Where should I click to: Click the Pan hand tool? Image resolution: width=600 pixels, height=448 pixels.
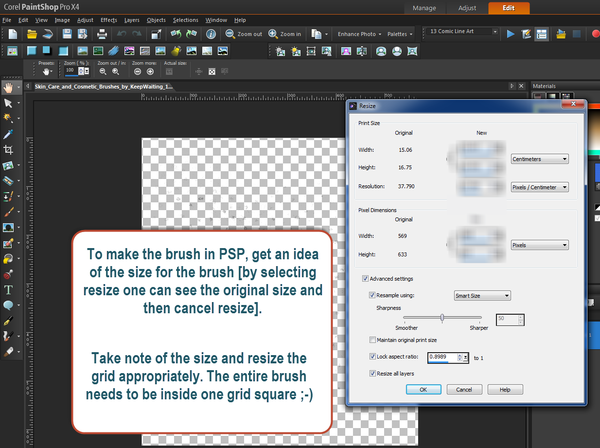pos(8,88)
